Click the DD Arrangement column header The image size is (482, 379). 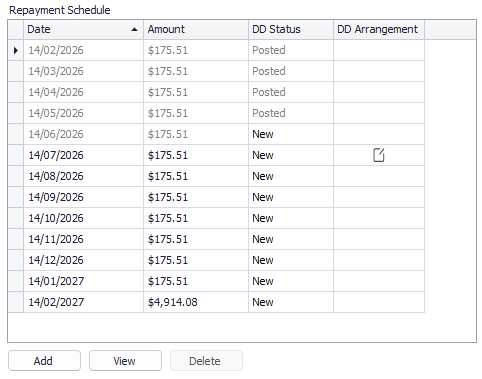click(379, 29)
